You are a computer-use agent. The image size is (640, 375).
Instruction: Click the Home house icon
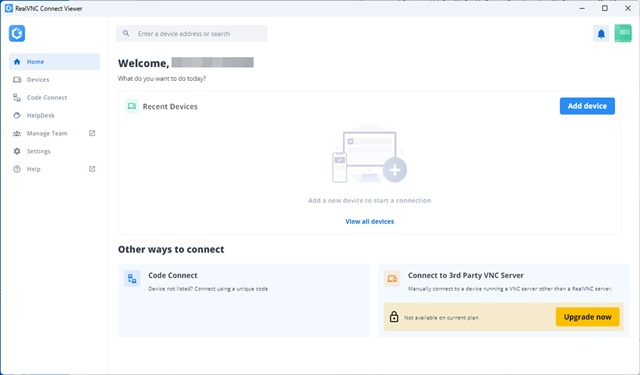click(17, 62)
